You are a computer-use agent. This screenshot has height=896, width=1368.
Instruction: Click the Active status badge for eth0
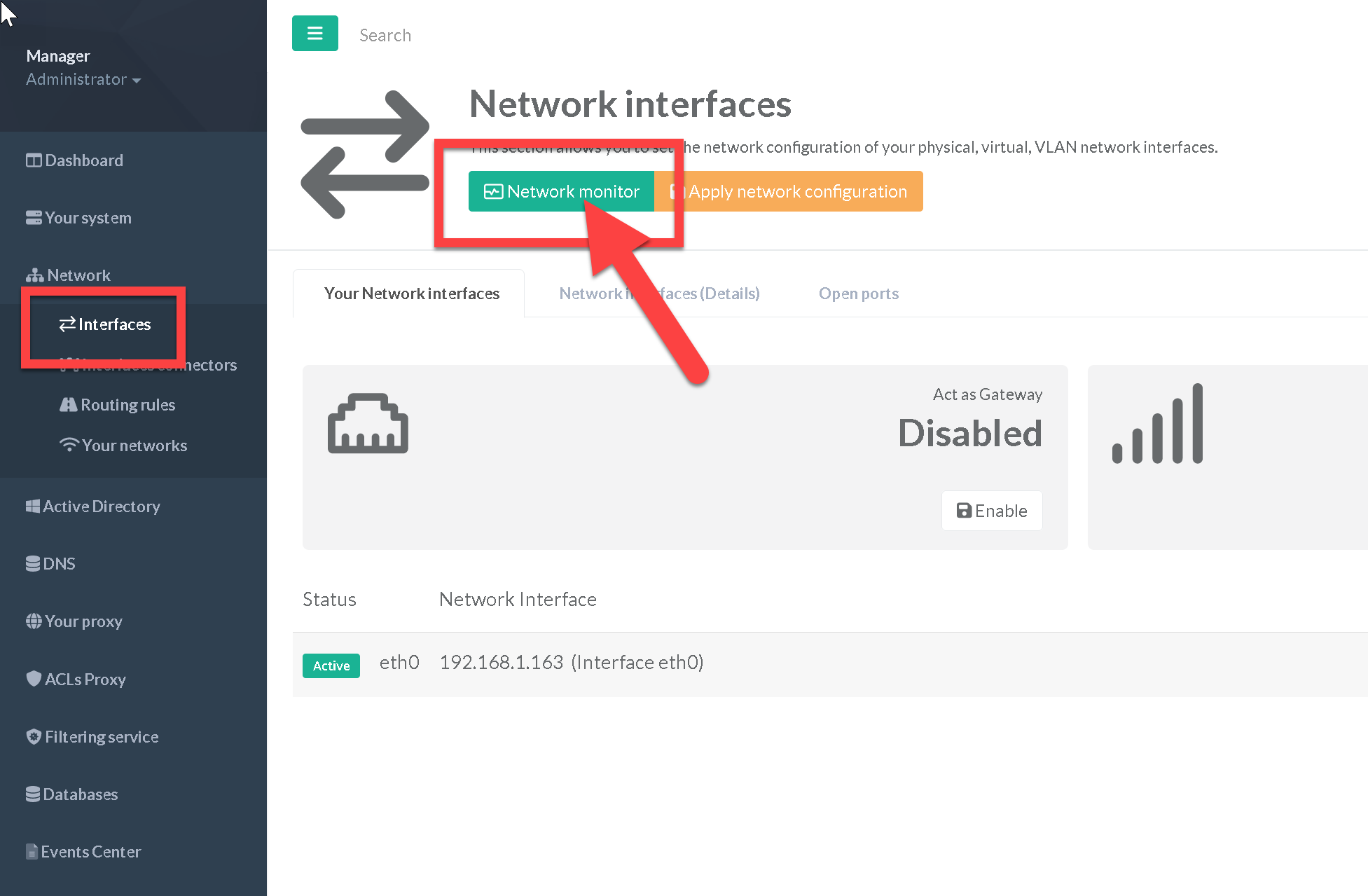point(331,666)
